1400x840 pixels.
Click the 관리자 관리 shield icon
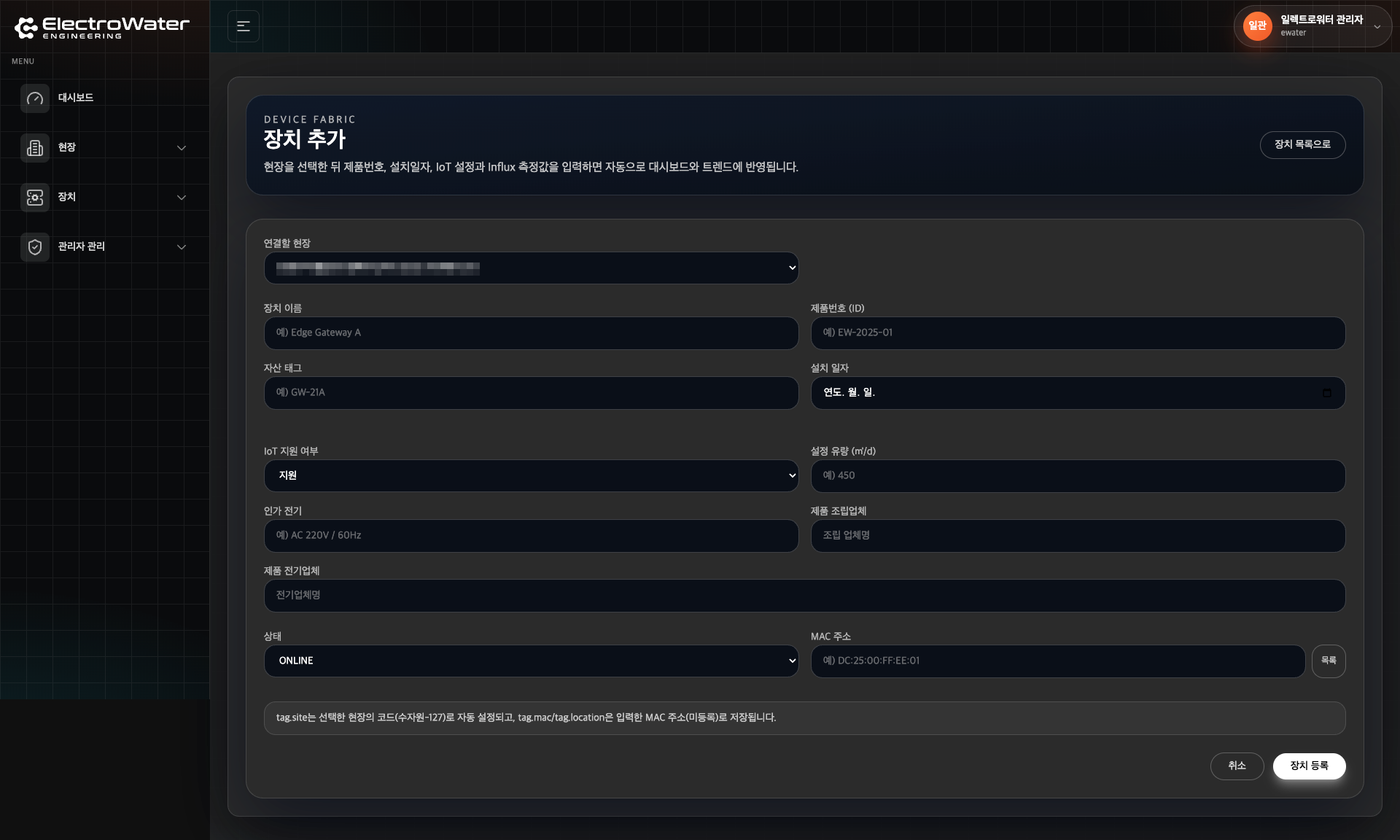click(34, 247)
